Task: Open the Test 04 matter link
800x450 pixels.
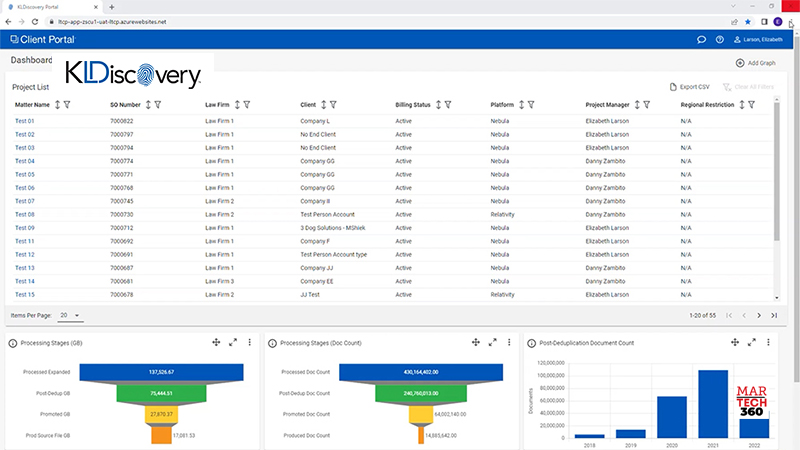Action: [x=24, y=161]
